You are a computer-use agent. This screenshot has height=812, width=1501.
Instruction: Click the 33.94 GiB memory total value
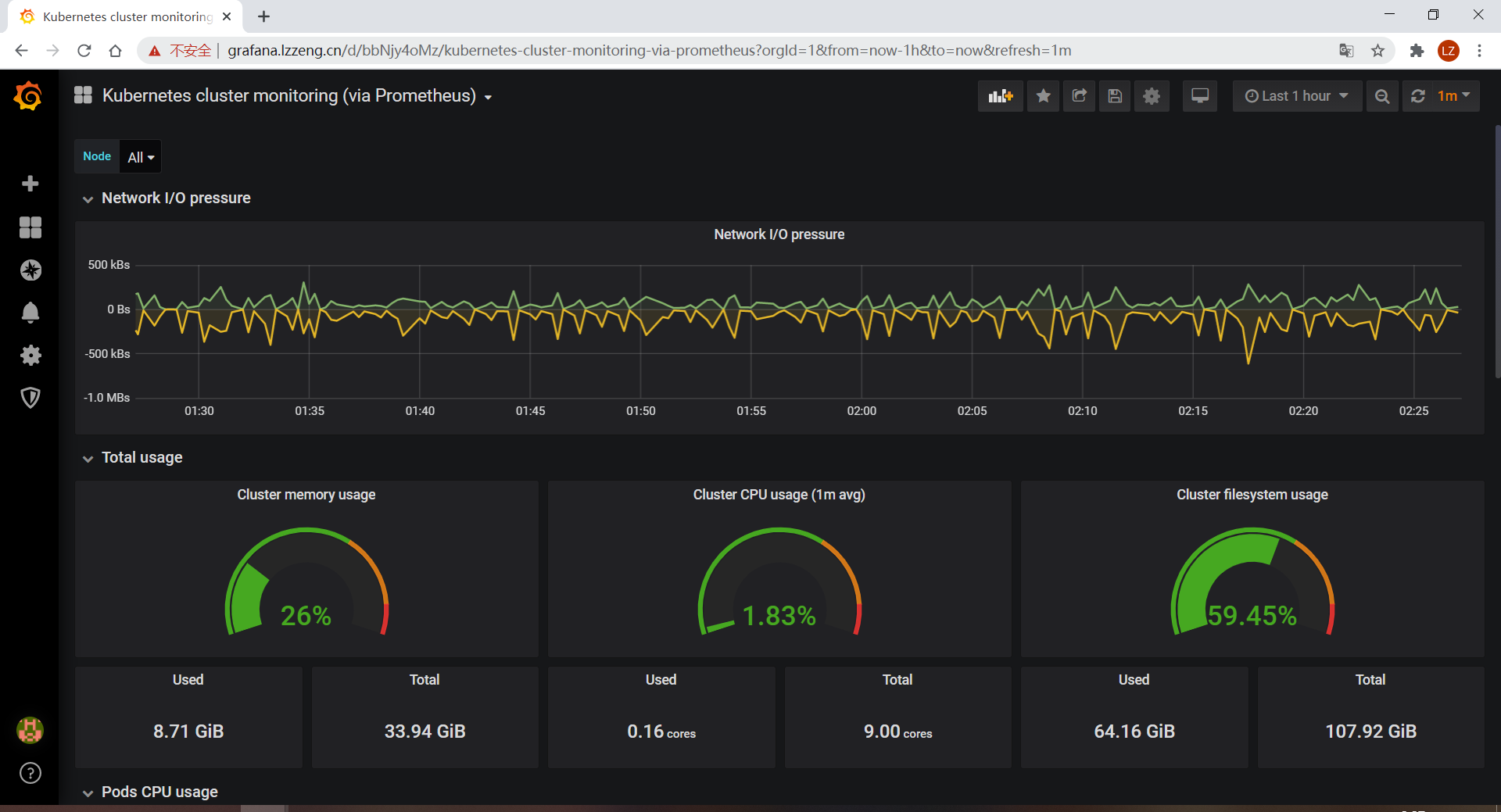pos(425,732)
